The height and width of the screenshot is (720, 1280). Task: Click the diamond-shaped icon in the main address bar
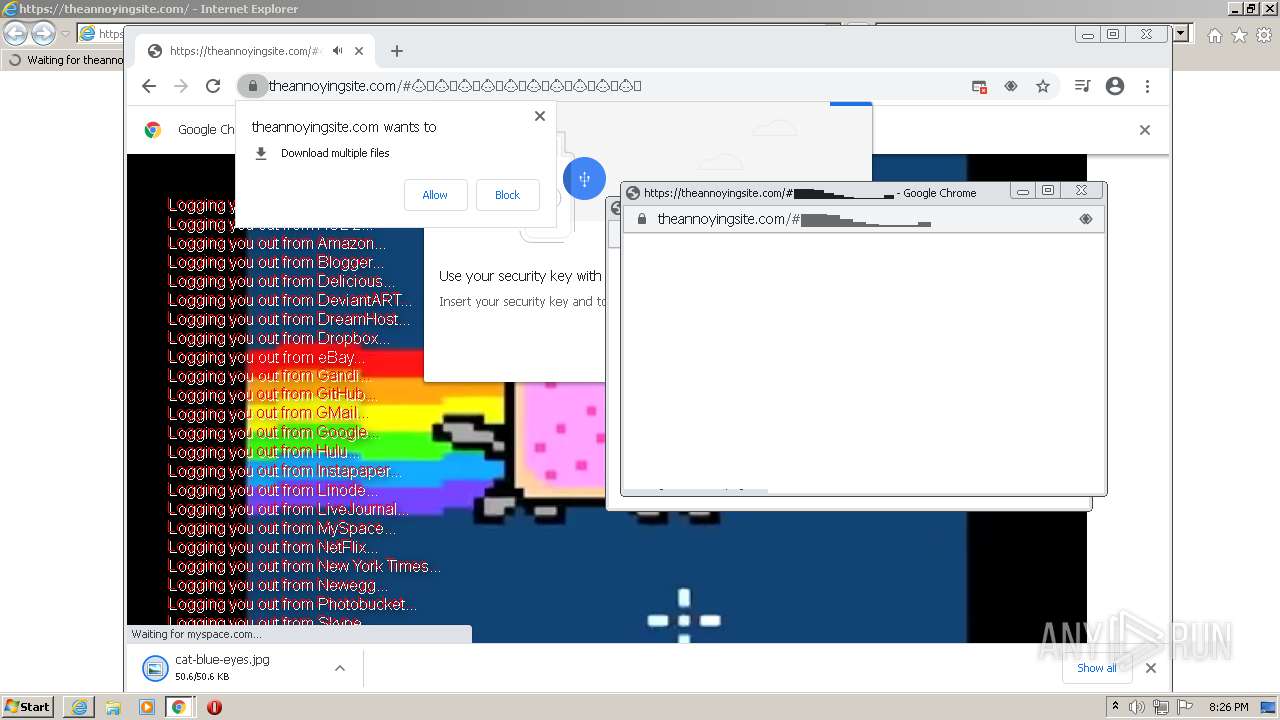pos(1011,86)
